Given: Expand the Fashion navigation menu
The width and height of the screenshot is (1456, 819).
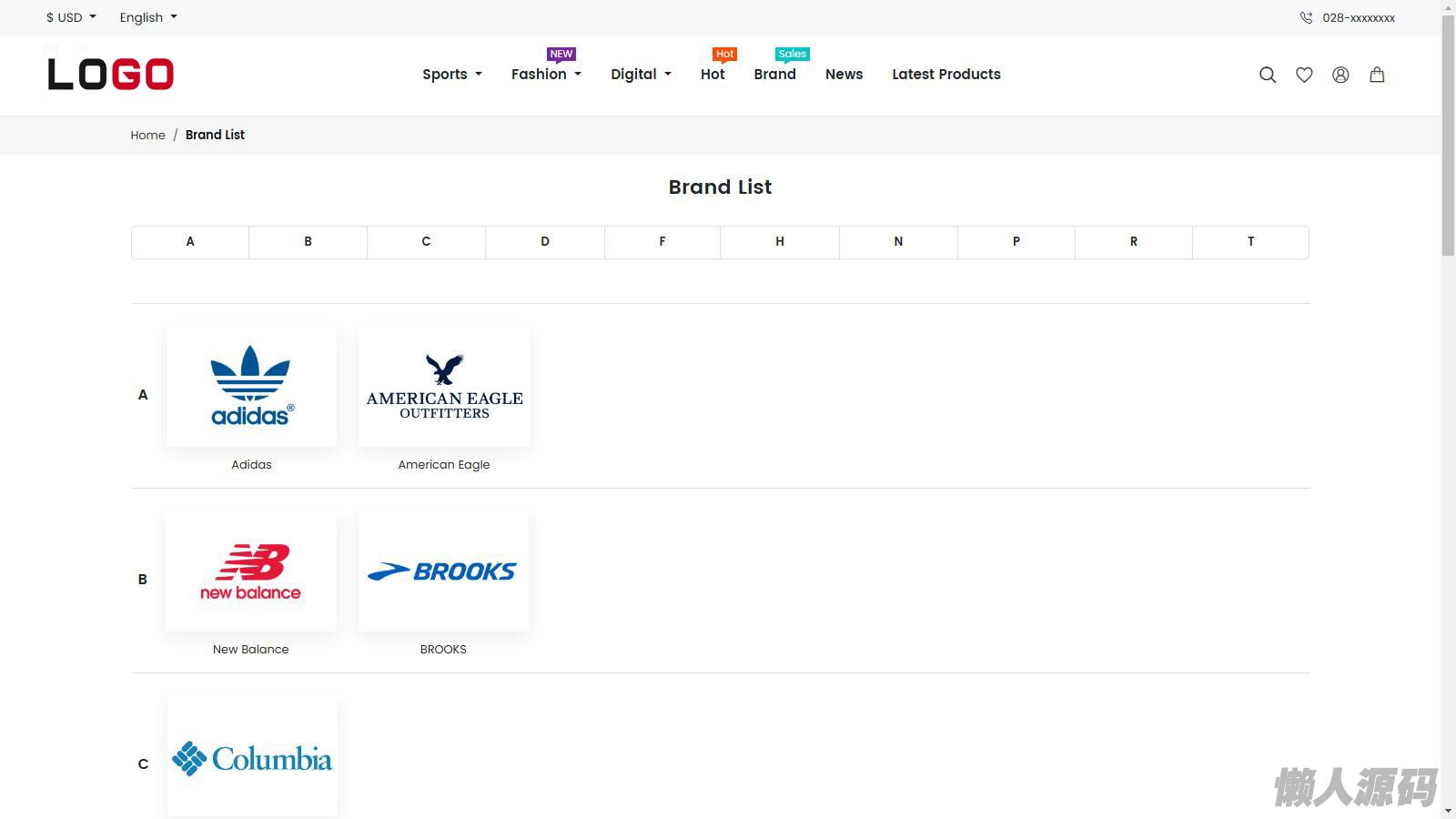Looking at the screenshot, I should pyautogui.click(x=546, y=75).
